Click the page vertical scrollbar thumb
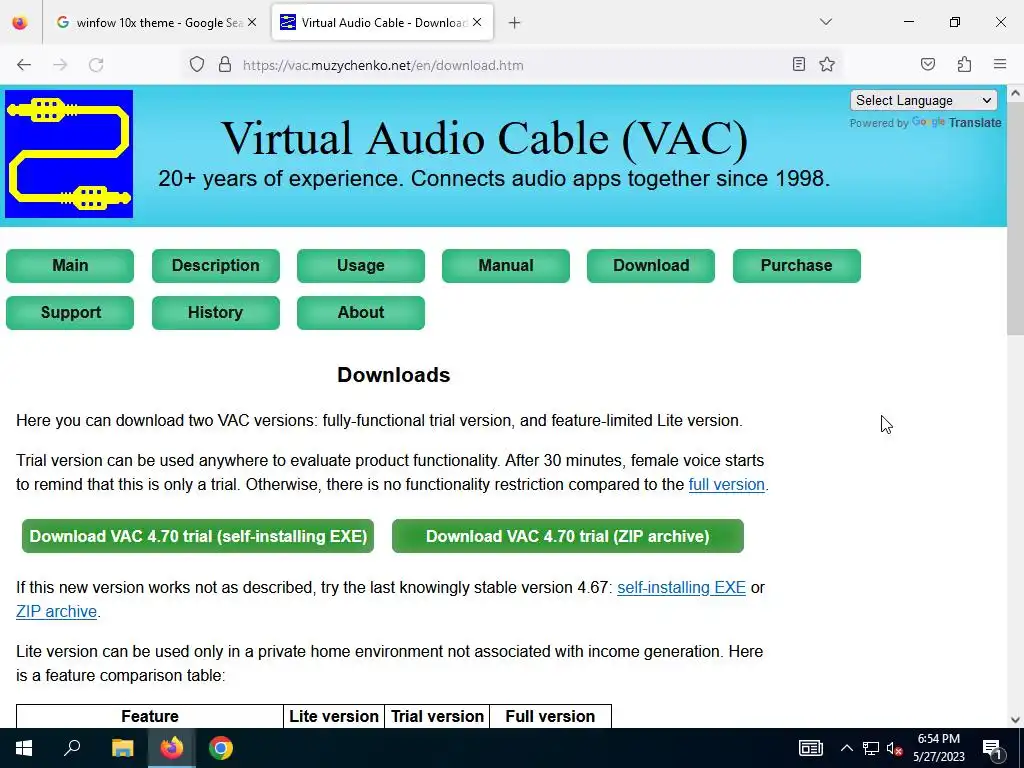Image resolution: width=1024 pixels, height=768 pixels. click(x=1015, y=219)
